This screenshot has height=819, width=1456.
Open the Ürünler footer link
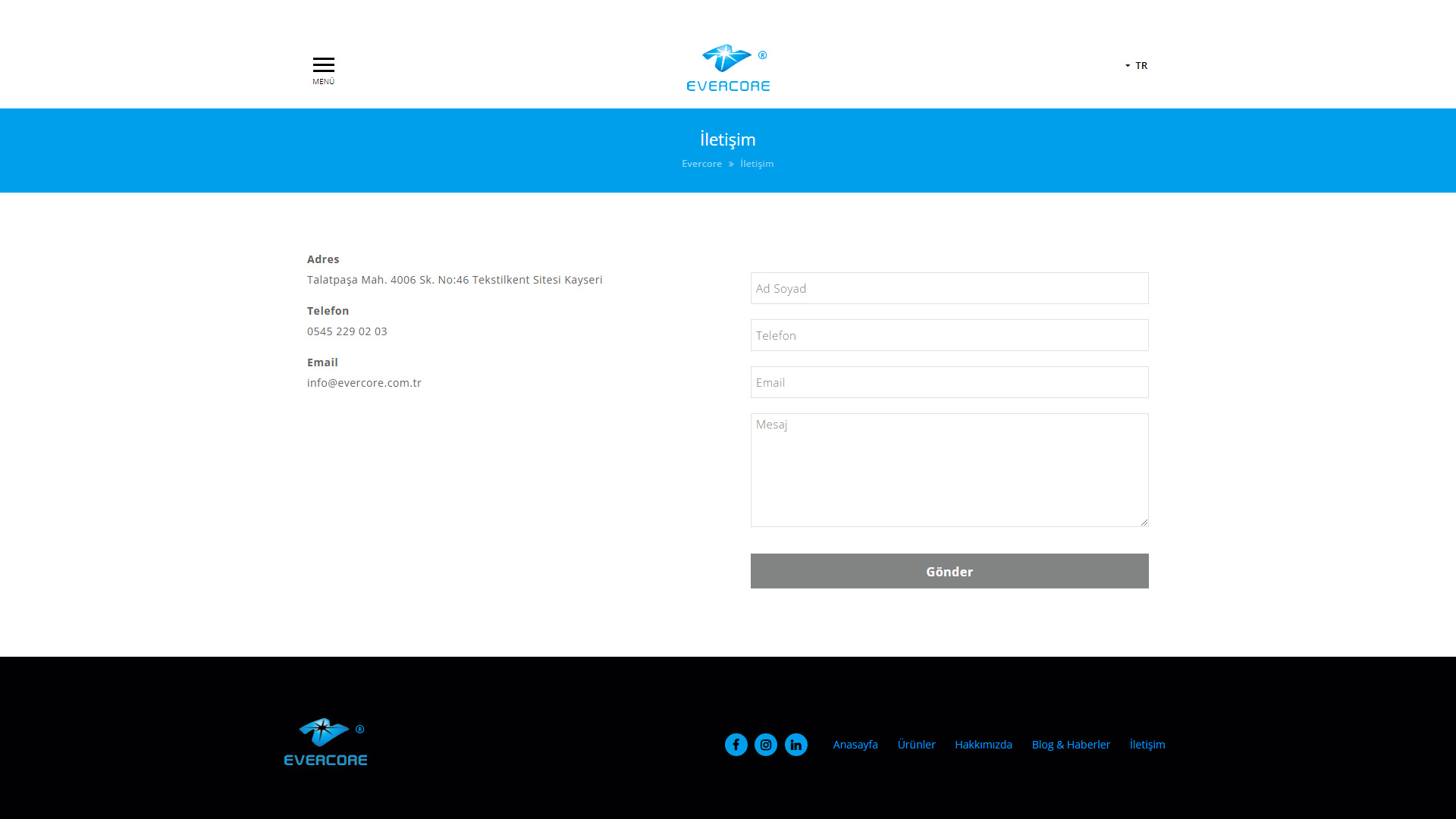click(916, 745)
